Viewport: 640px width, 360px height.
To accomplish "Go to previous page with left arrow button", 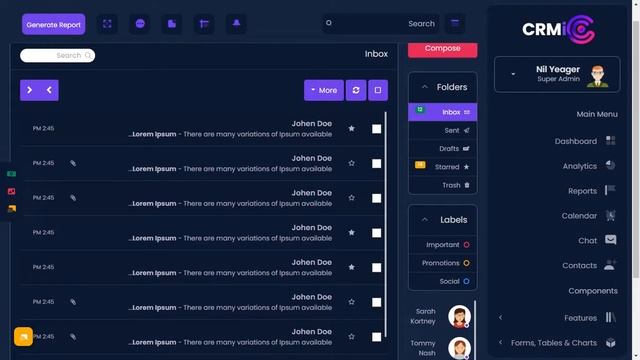I will (x=49, y=90).
